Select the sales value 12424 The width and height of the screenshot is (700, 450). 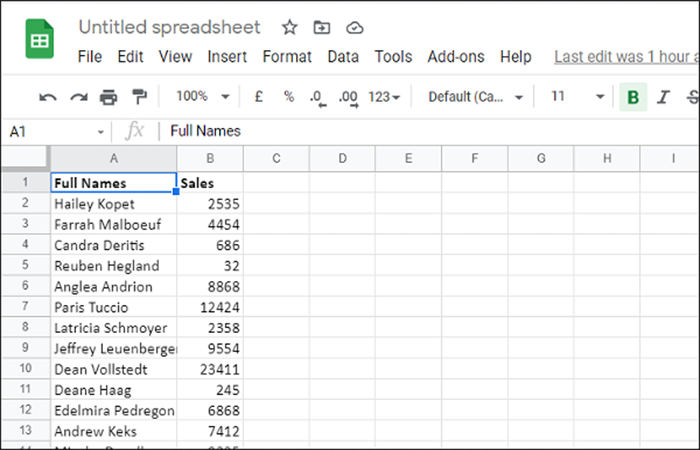tap(210, 307)
